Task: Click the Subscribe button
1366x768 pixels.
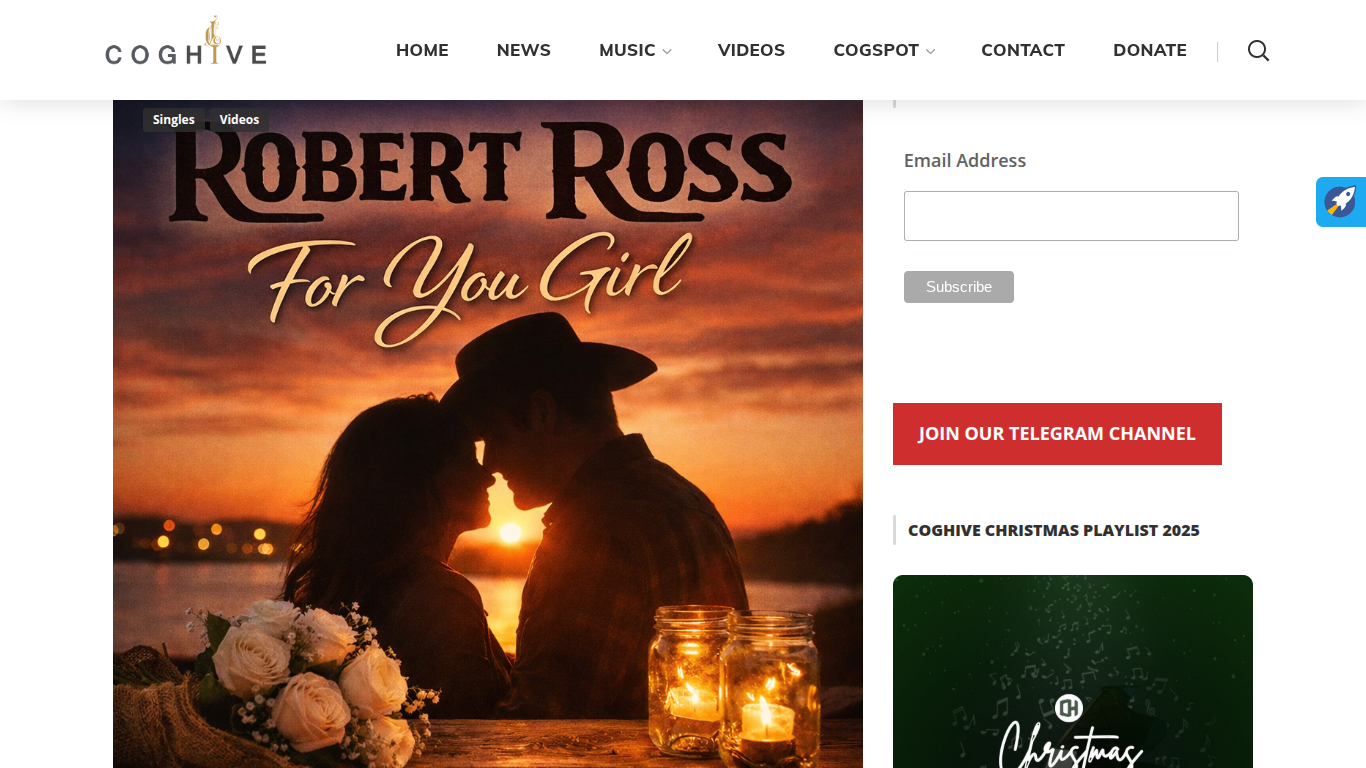Action: (959, 287)
